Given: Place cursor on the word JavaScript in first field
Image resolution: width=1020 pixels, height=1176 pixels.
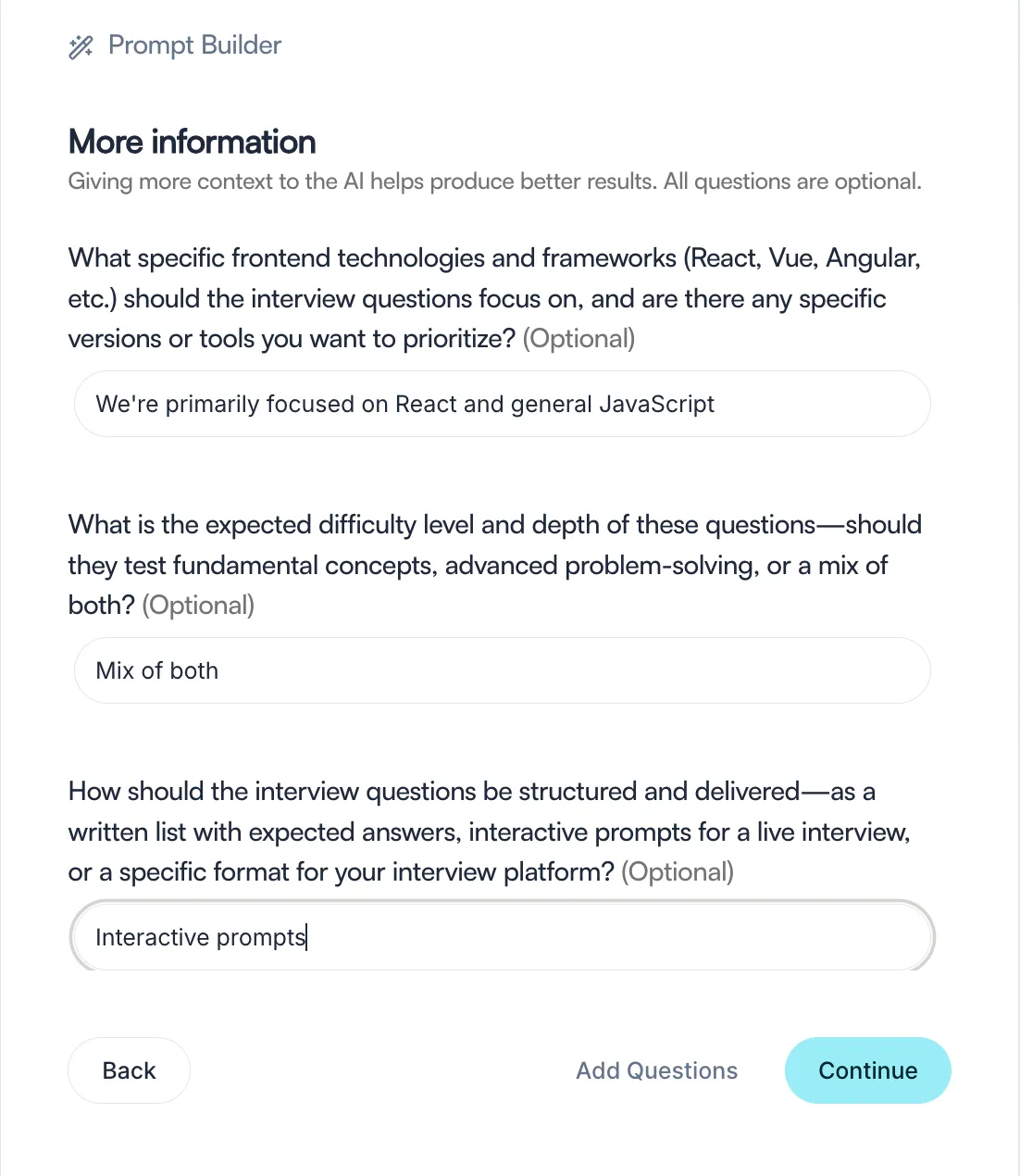Looking at the screenshot, I should point(656,405).
